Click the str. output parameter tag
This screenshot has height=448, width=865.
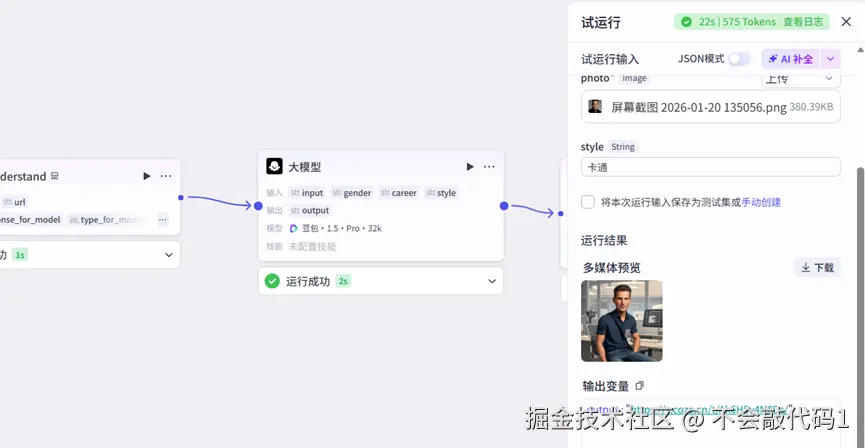click(309, 211)
